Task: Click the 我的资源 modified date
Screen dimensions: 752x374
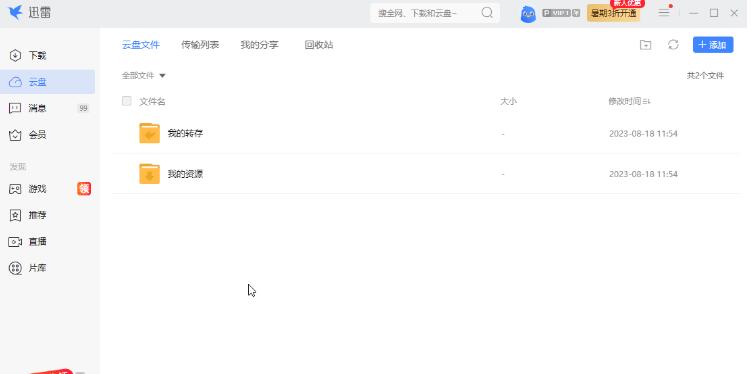Action: (643, 174)
